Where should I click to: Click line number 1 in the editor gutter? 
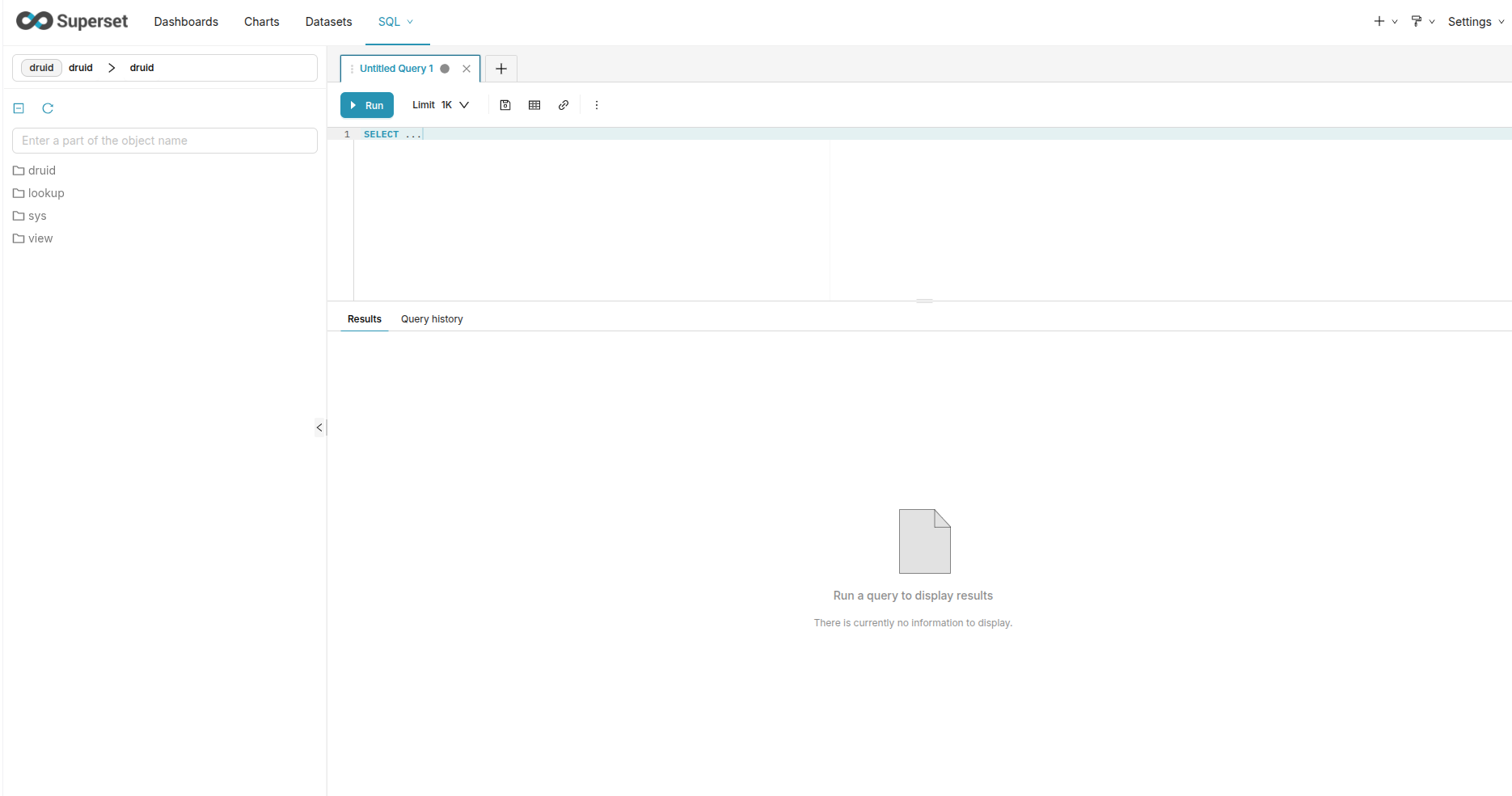tap(347, 134)
